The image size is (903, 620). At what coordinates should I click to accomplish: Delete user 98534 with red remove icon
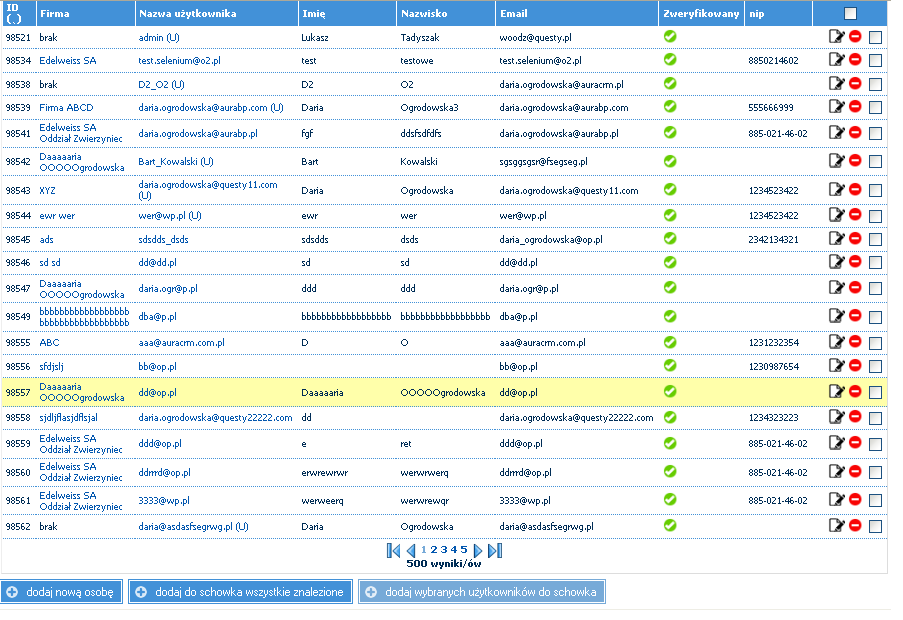point(856,60)
